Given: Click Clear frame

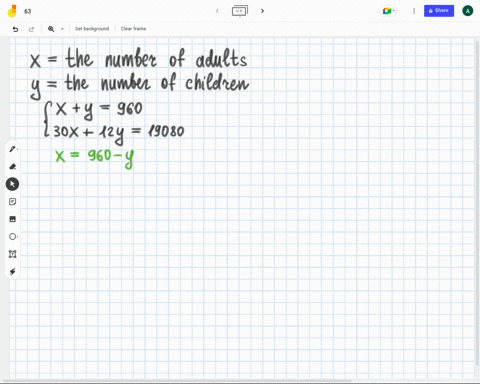Looking at the screenshot, I should [x=133, y=29].
